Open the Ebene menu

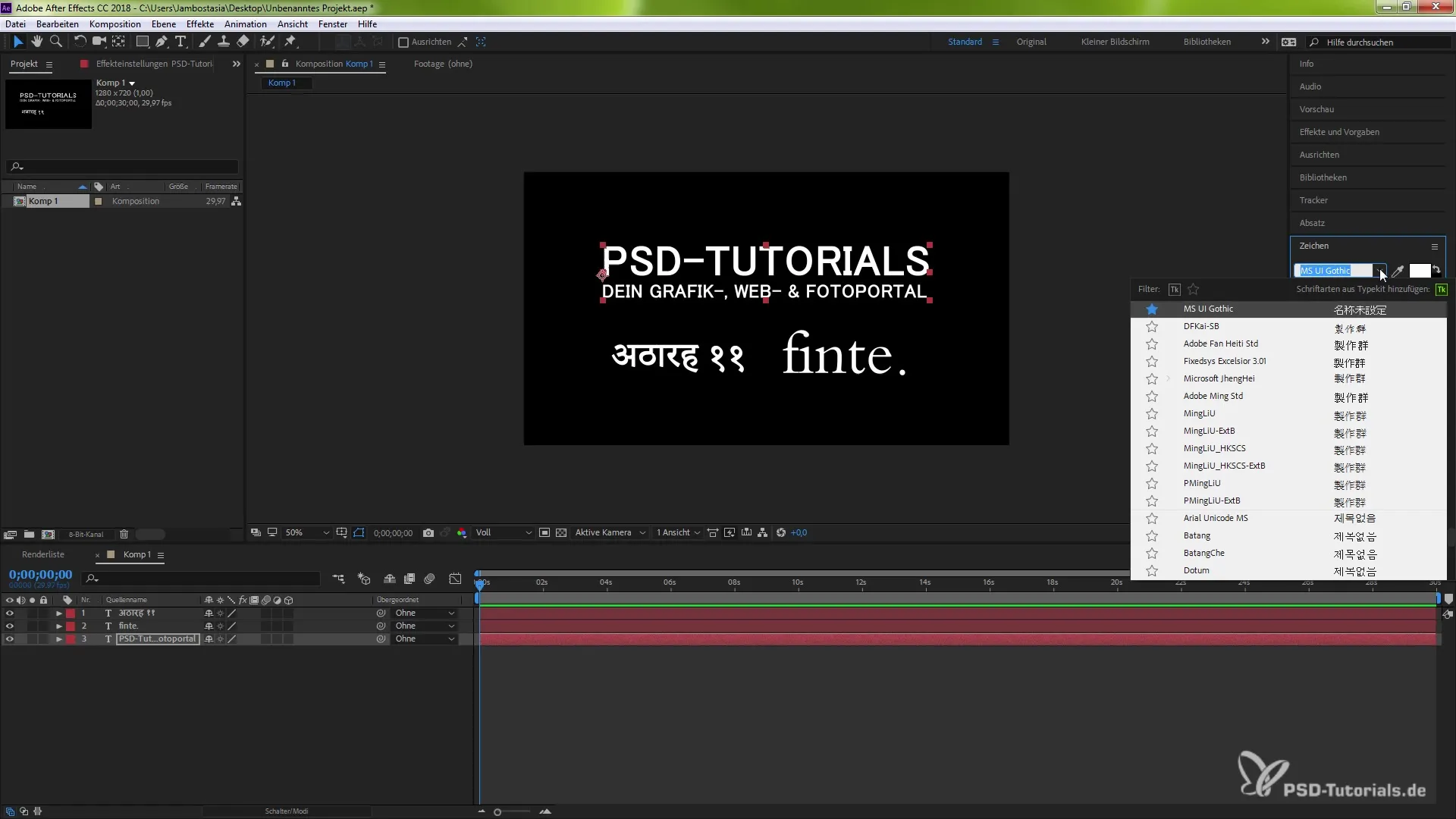pos(164,24)
